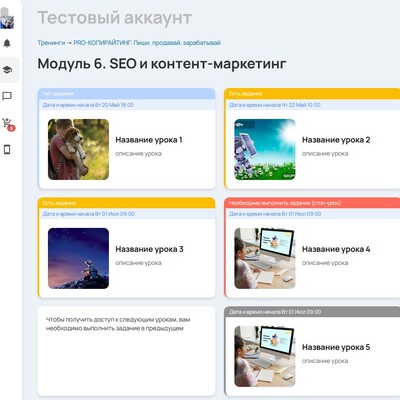Viewport: 400px width, 400px height.
Task: Open PRO-КОПИРАЙТИНГ breadcrumb link
Action: (x=147, y=43)
